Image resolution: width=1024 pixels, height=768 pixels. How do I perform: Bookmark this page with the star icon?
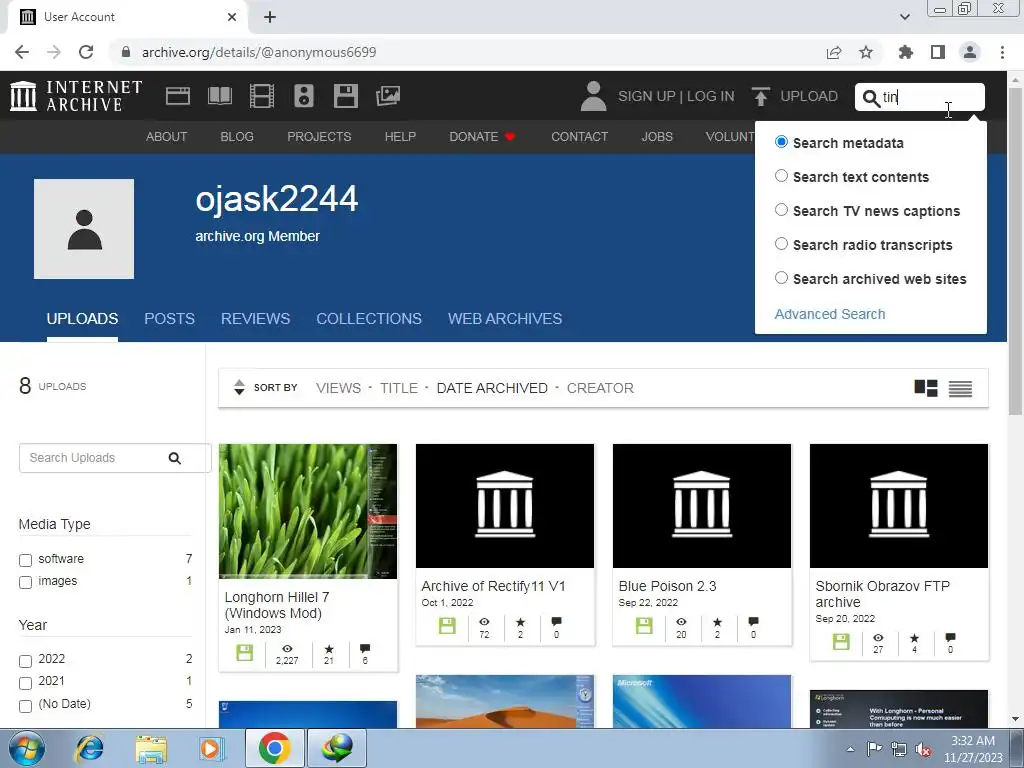[866, 52]
